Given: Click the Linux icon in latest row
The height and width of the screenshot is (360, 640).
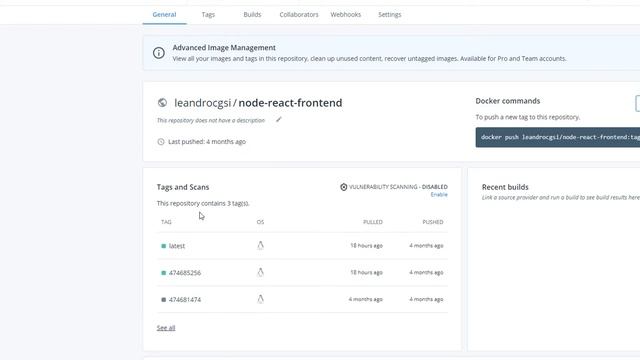Looking at the screenshot, I should [260, 245].
